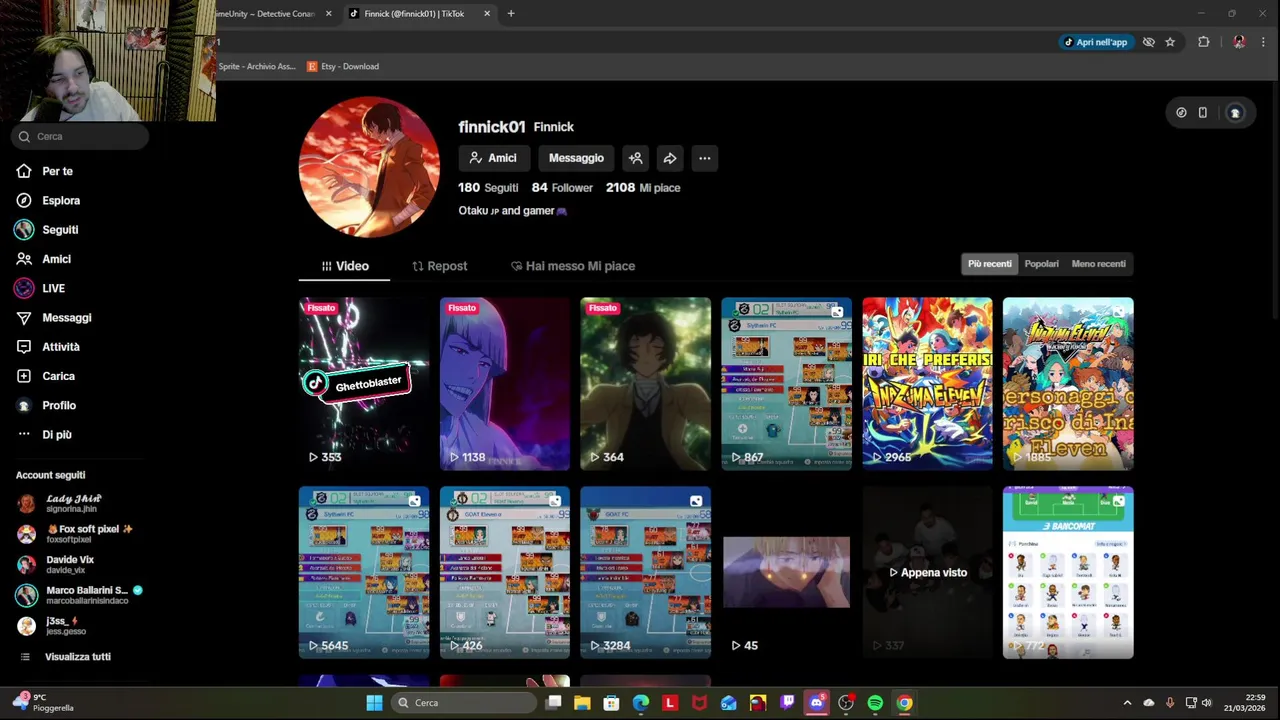1280x720 pixels.
Task: Open Chrome three-dot menu
Action: pos(1264,42)
